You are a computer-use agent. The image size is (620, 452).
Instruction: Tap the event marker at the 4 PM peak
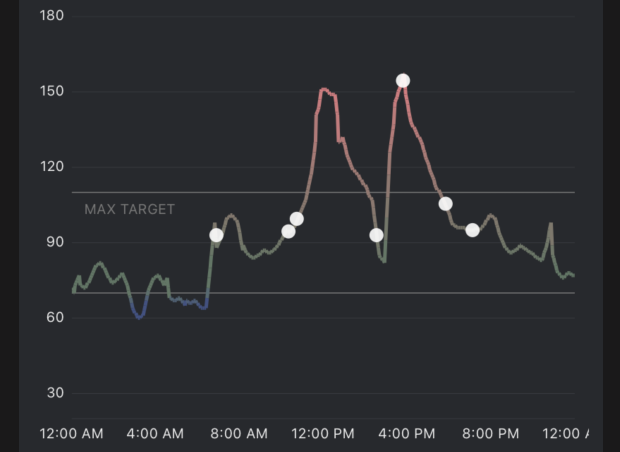(x=402, y=81)
